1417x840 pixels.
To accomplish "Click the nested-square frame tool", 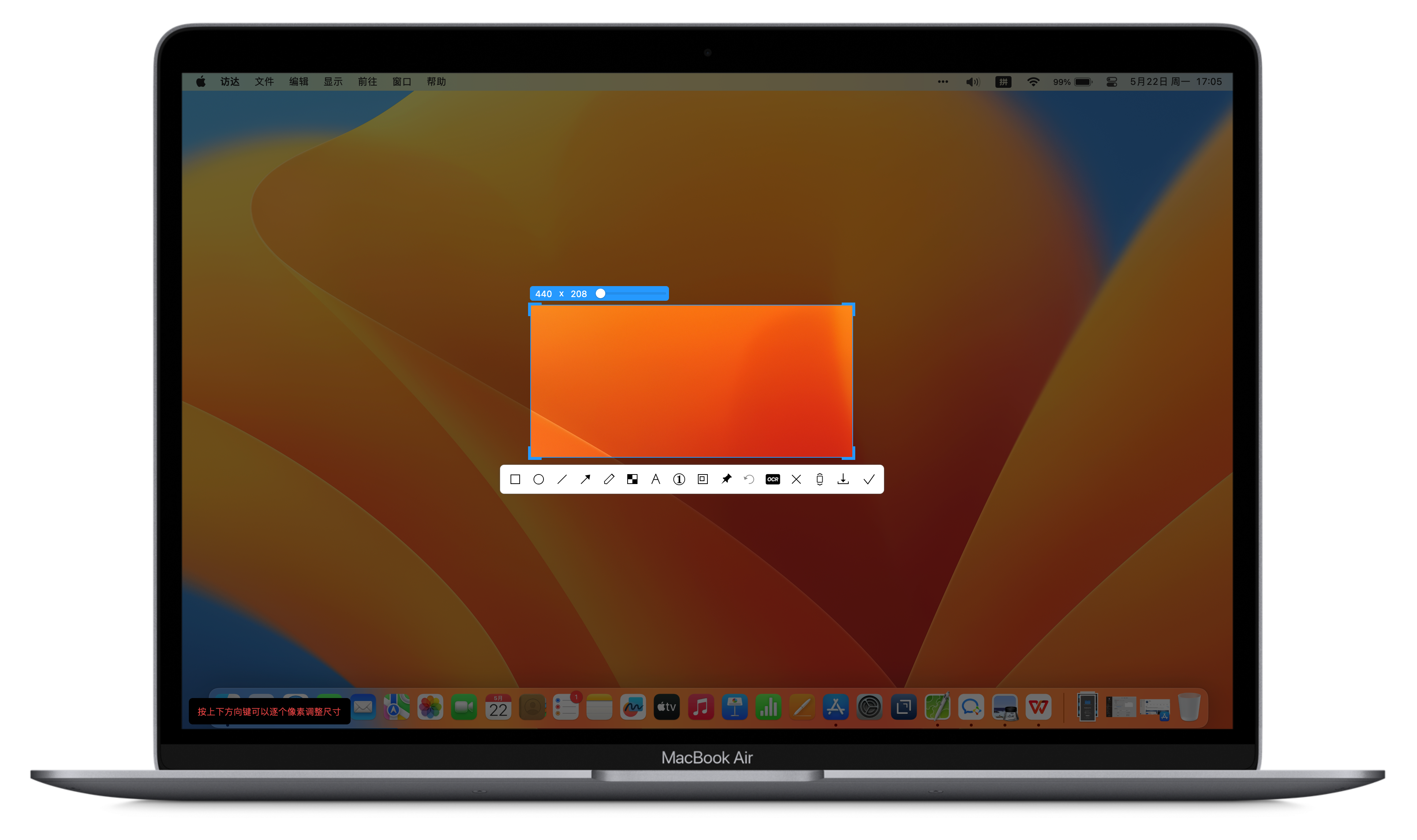I will [703, 479].
